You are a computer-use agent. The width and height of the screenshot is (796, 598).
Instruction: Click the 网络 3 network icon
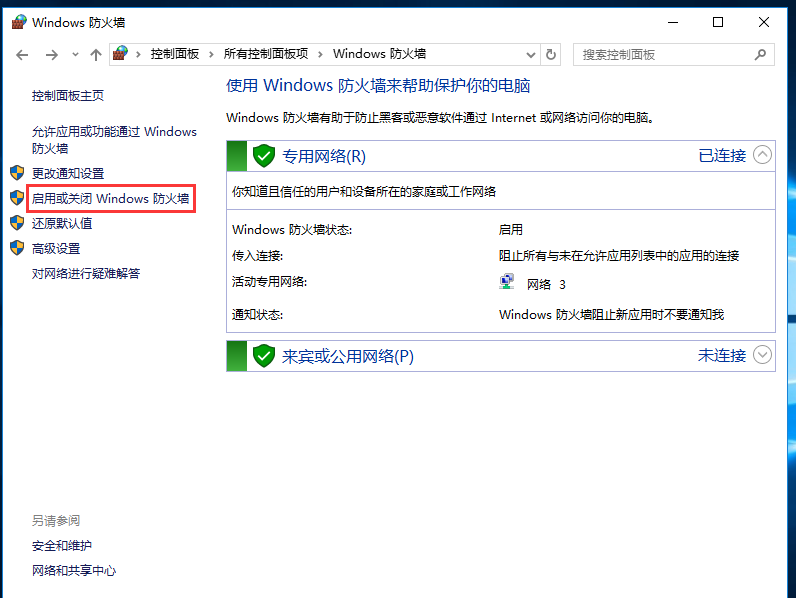pyautogui.click(x=507, y=282)
